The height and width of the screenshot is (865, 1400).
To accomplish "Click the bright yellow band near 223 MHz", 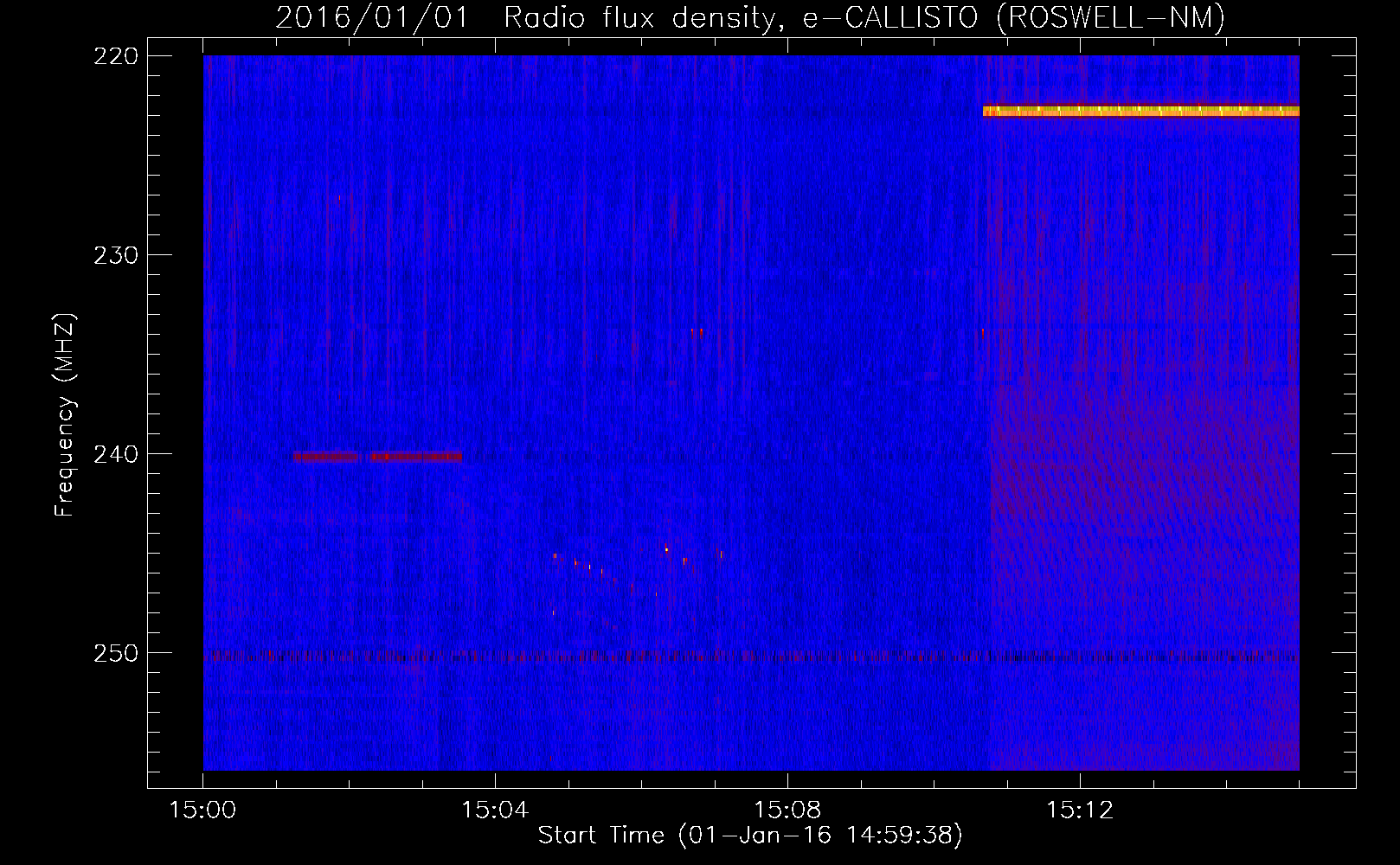I will (1140, 111).
